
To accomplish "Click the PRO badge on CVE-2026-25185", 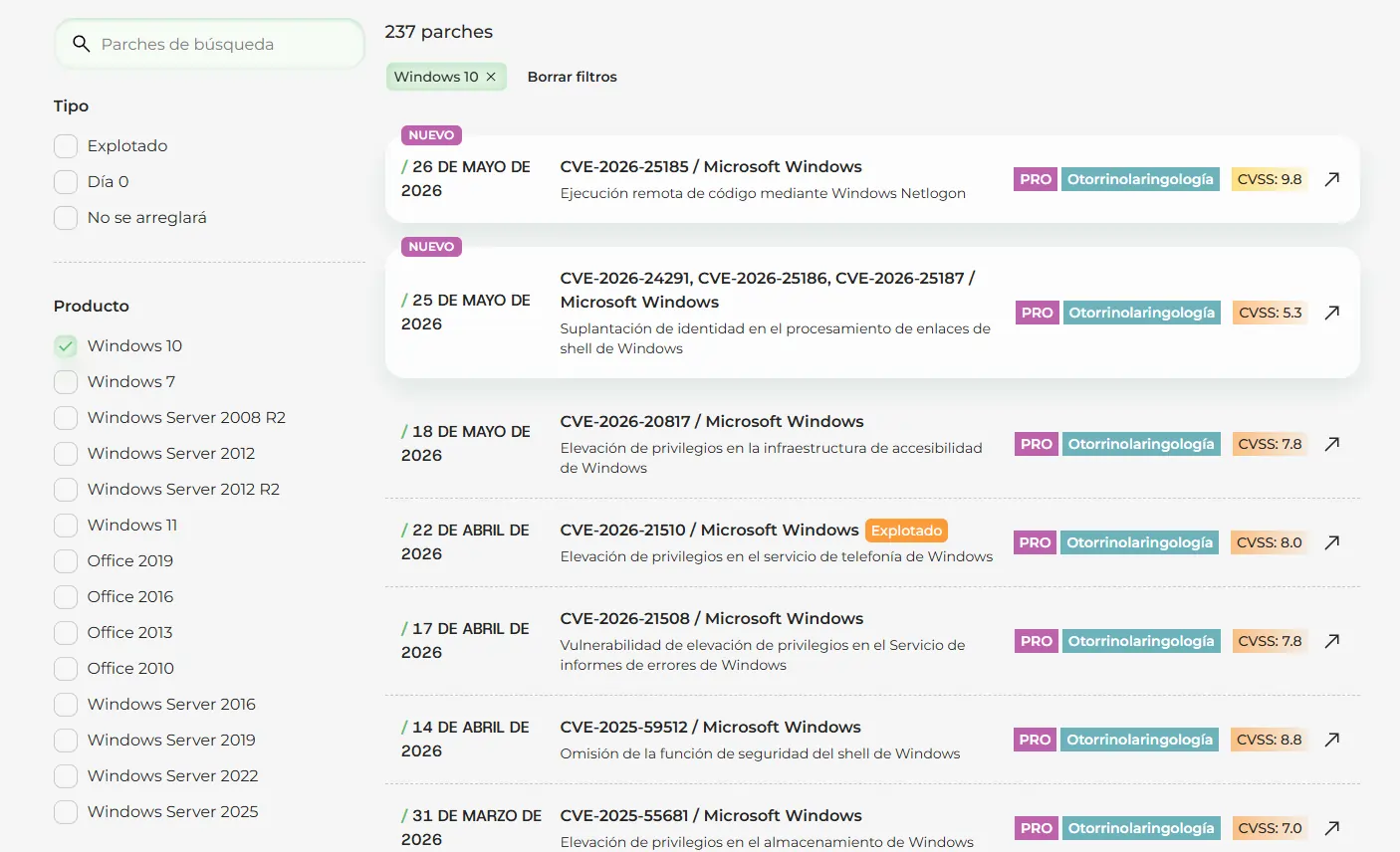I will pos(1036,179).
